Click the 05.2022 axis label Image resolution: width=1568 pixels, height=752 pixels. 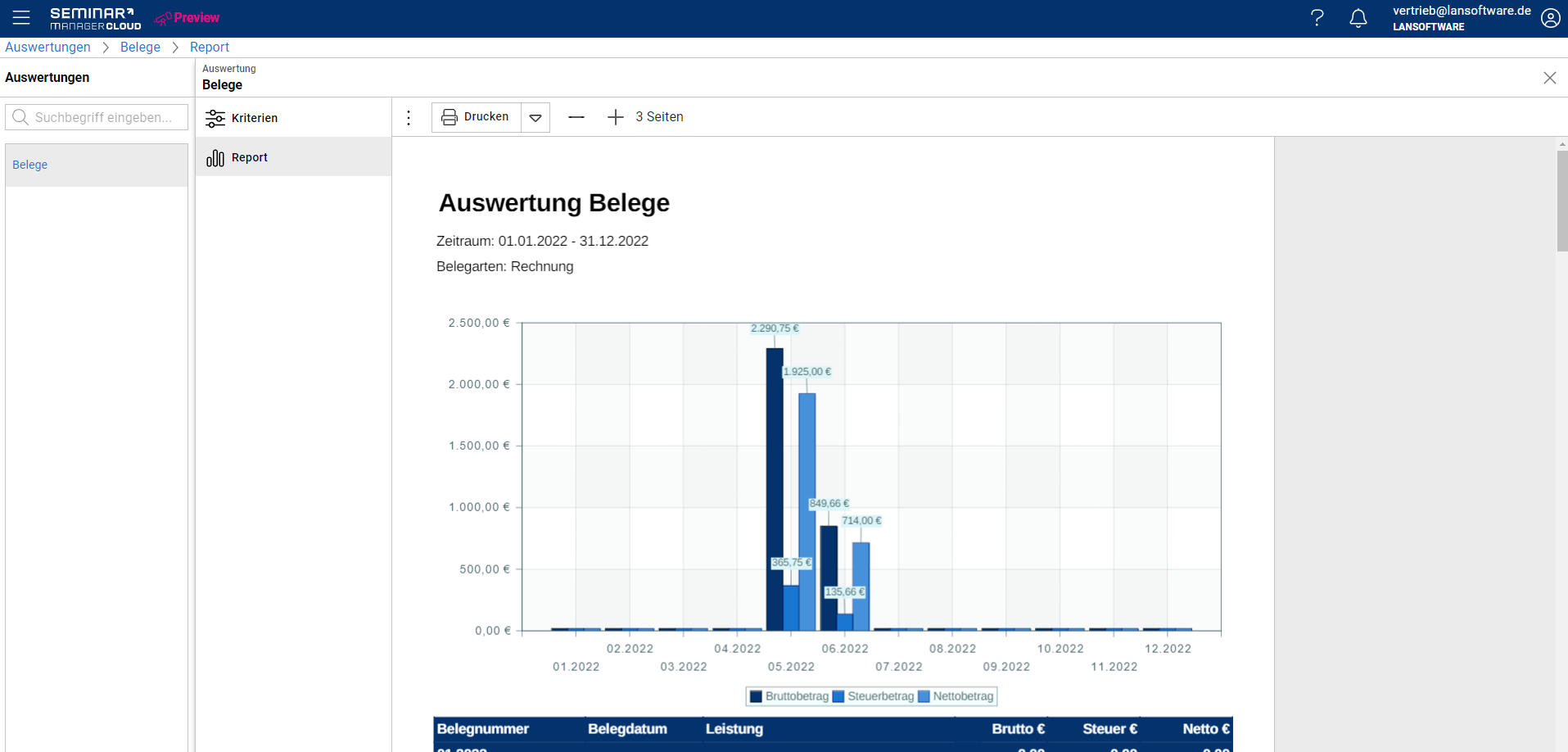click(x=791, y=667)
